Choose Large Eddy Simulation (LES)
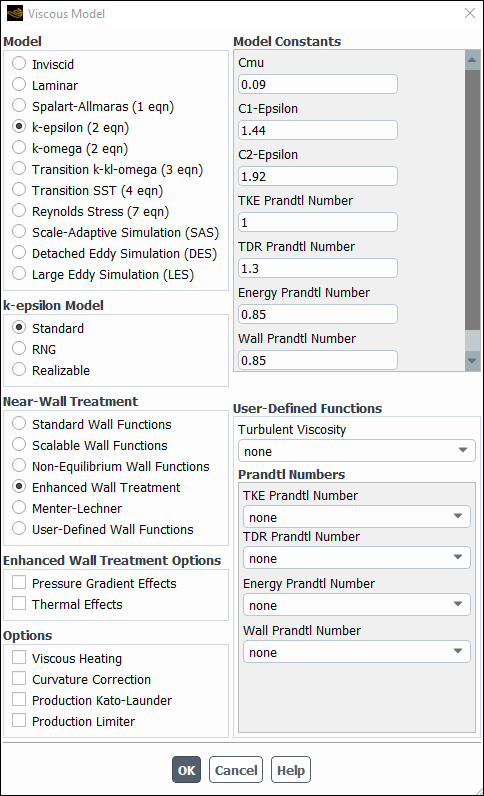 (x=19, y=274)
